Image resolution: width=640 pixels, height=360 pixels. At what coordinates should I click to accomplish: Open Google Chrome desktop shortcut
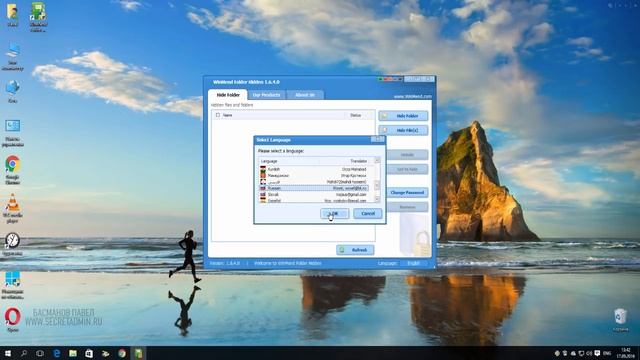13,169
